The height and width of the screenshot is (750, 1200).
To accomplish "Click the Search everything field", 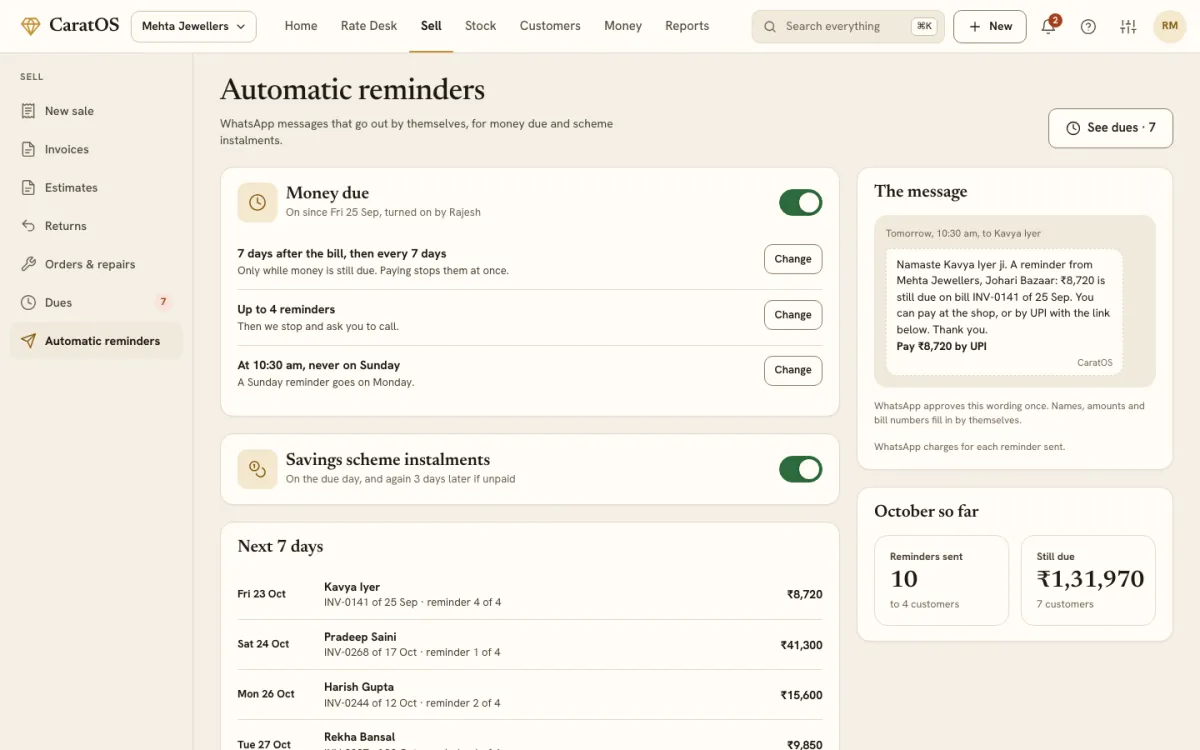I will pos(848,26).
